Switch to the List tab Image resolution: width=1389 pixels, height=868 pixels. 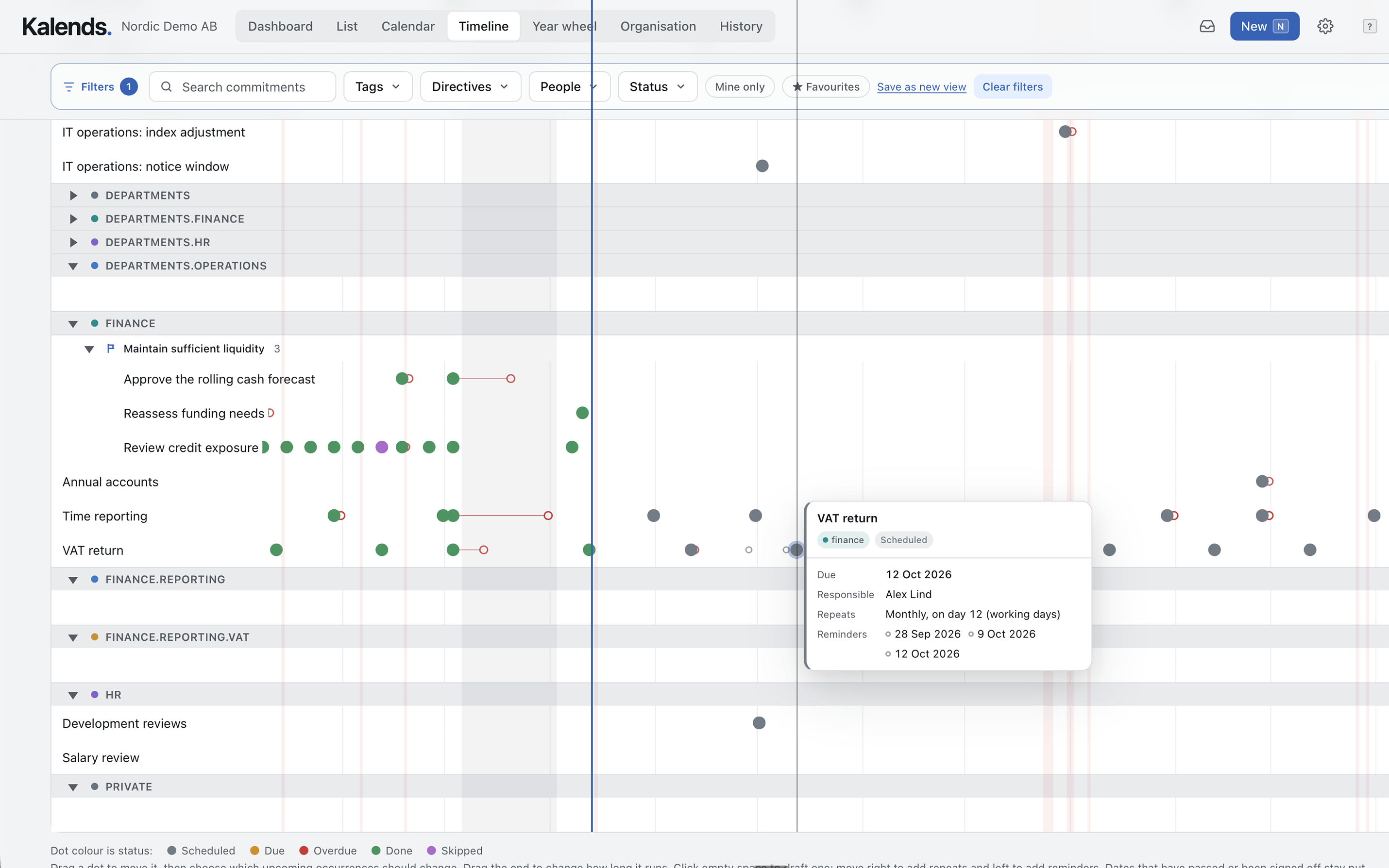tap(347, 26)
